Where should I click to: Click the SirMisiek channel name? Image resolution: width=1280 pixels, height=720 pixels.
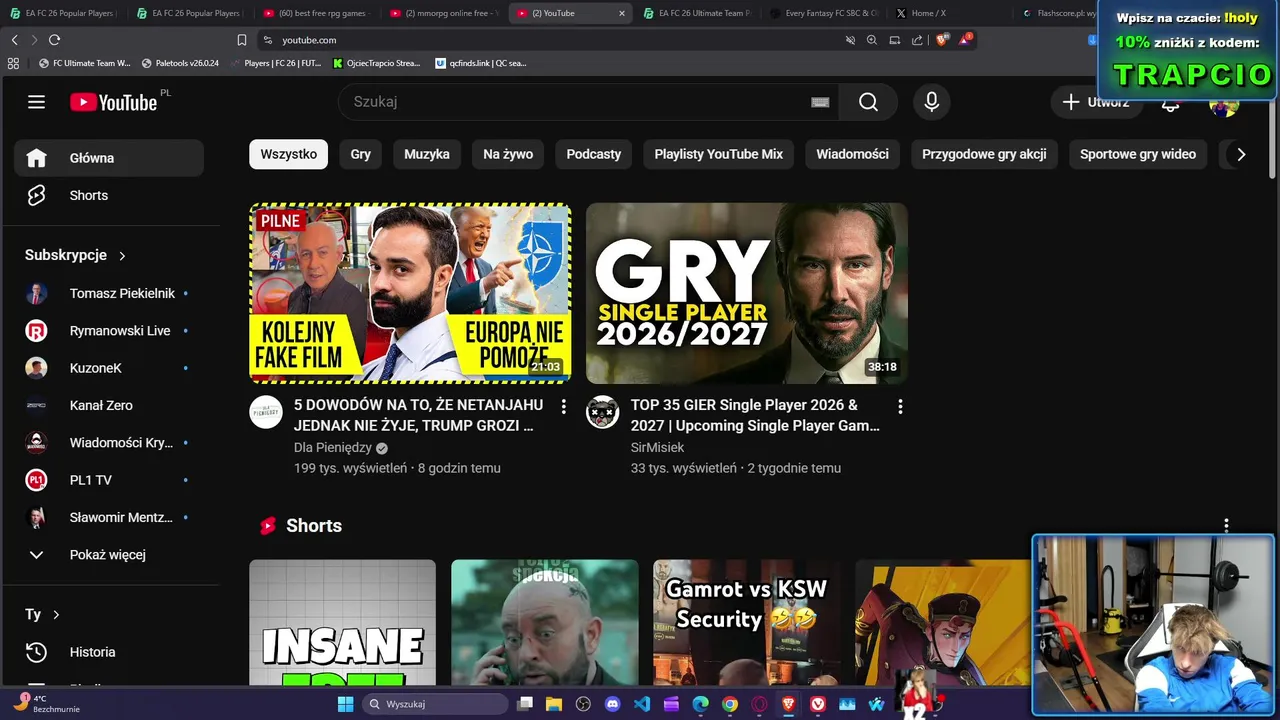point(657,448)
